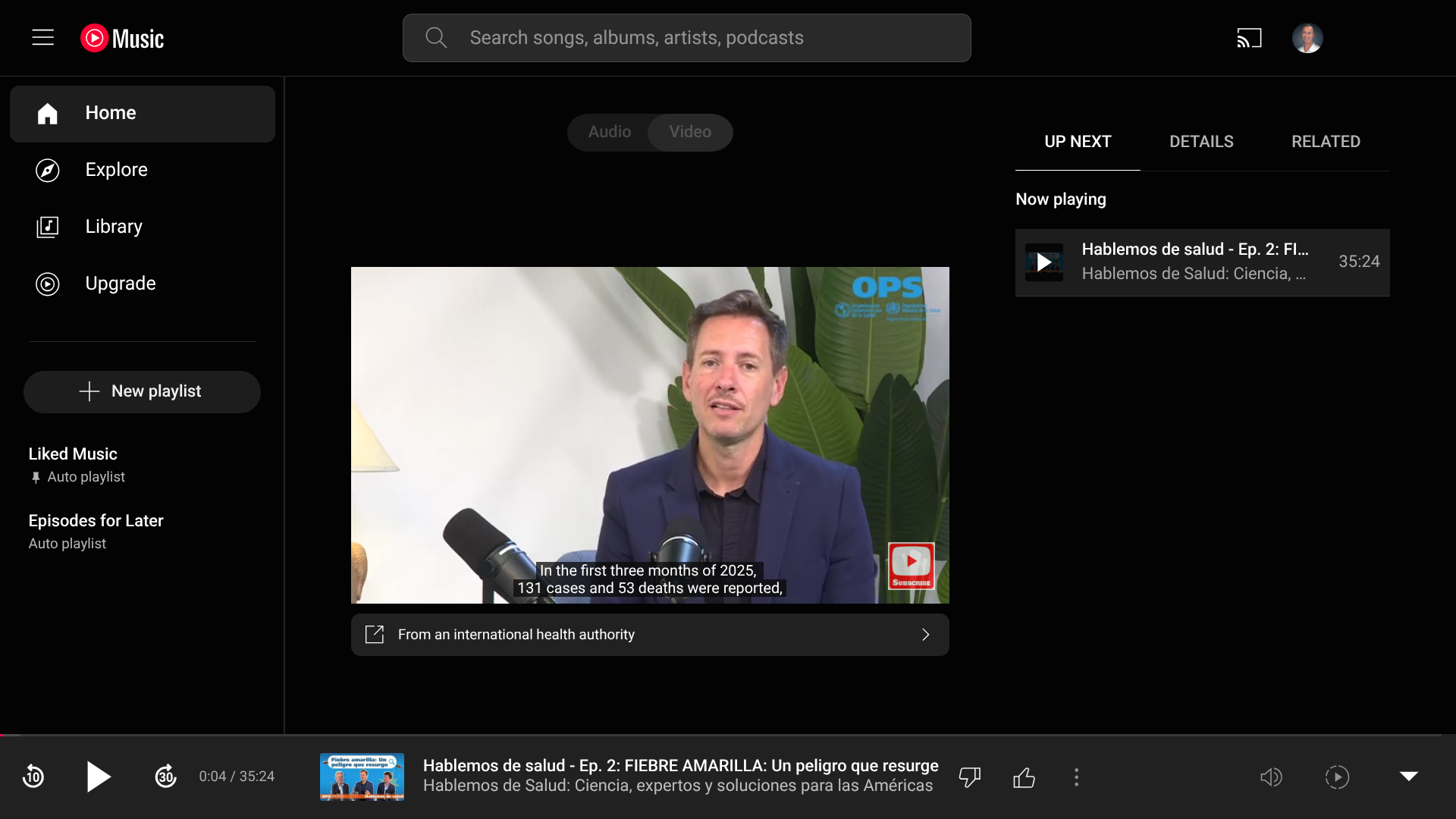Screen dimensions: 1456x819
Task: Switch player to Audio mode
Action: [609, 132]
